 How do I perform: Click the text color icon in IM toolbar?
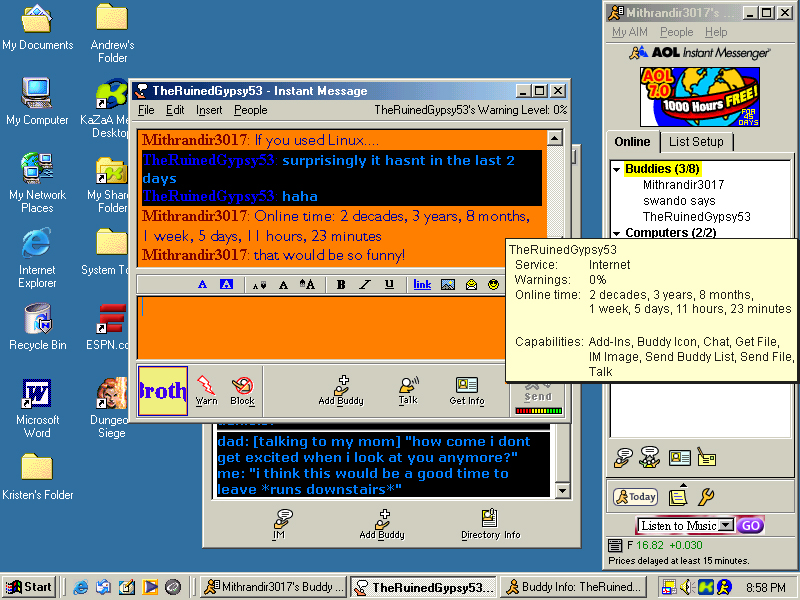[203, 284]
